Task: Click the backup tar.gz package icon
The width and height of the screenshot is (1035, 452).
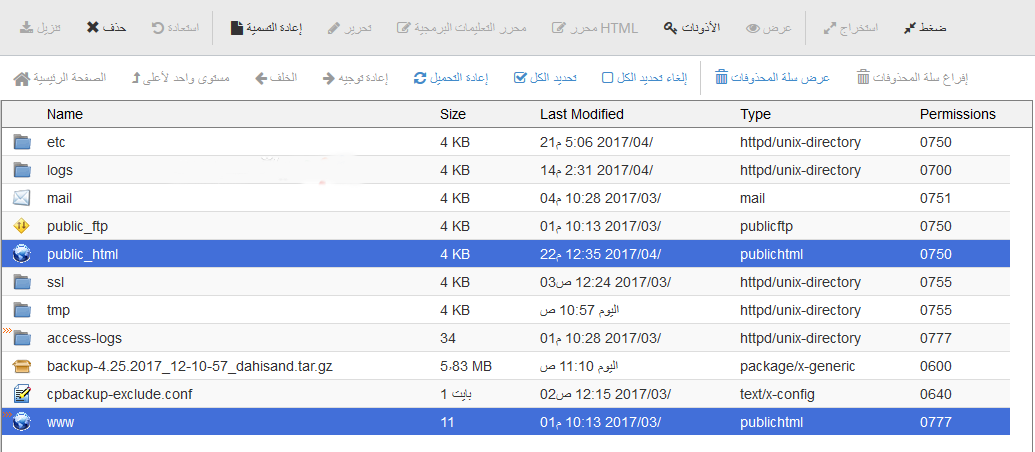Action: [22, 366]
